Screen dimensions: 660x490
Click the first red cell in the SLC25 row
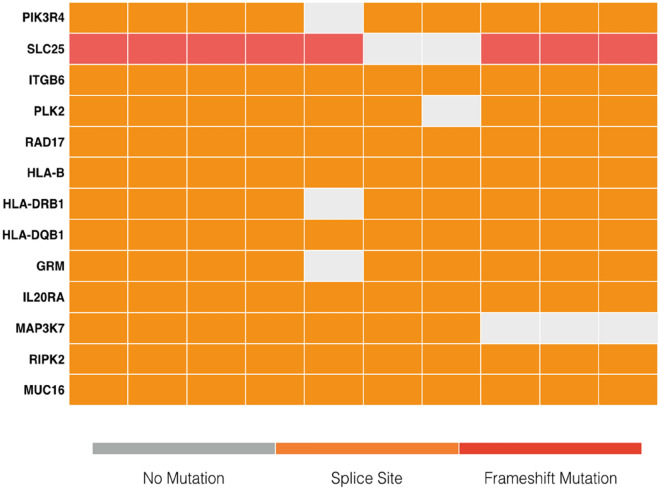click(98, 48)
